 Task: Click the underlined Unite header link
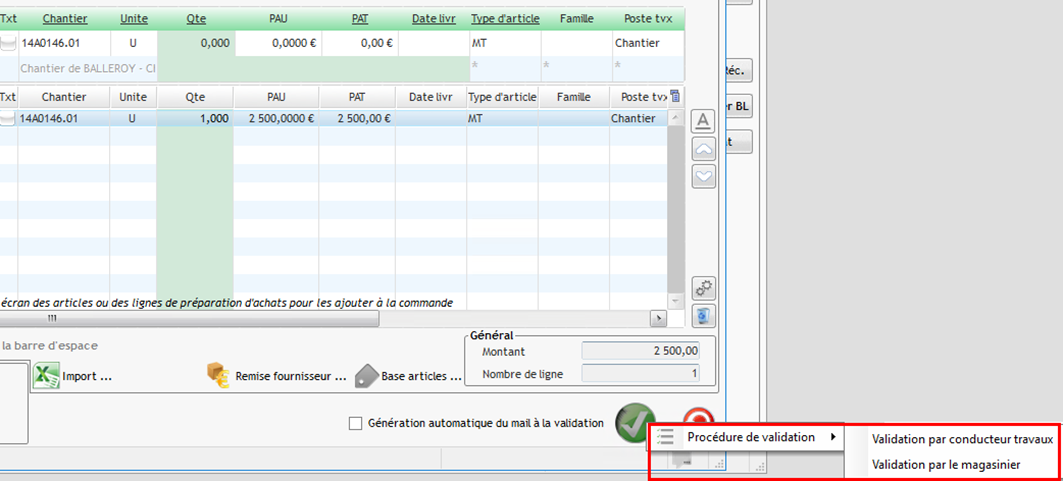point(134,19)
